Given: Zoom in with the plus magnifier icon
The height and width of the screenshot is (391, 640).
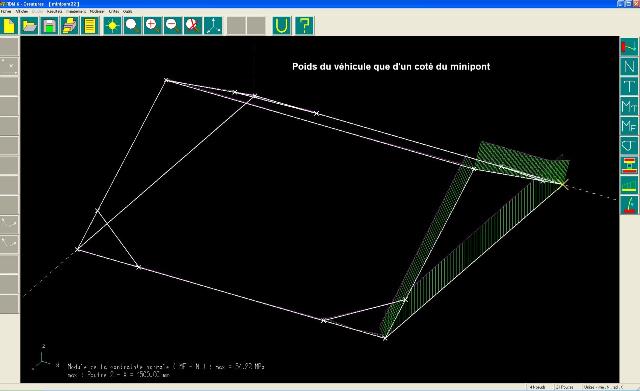Looking at the screenshot, I should (x=152, y=26).
